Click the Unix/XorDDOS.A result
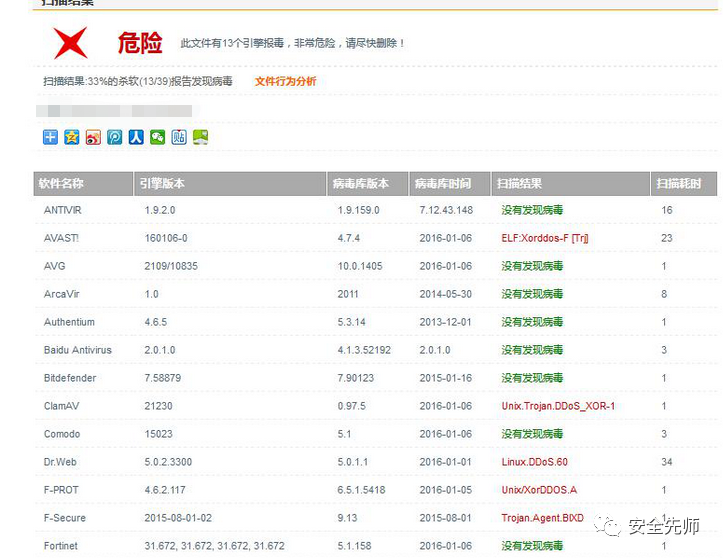This screenshot has height=558, width=723. pyautogui.click(x=539, y=490)
